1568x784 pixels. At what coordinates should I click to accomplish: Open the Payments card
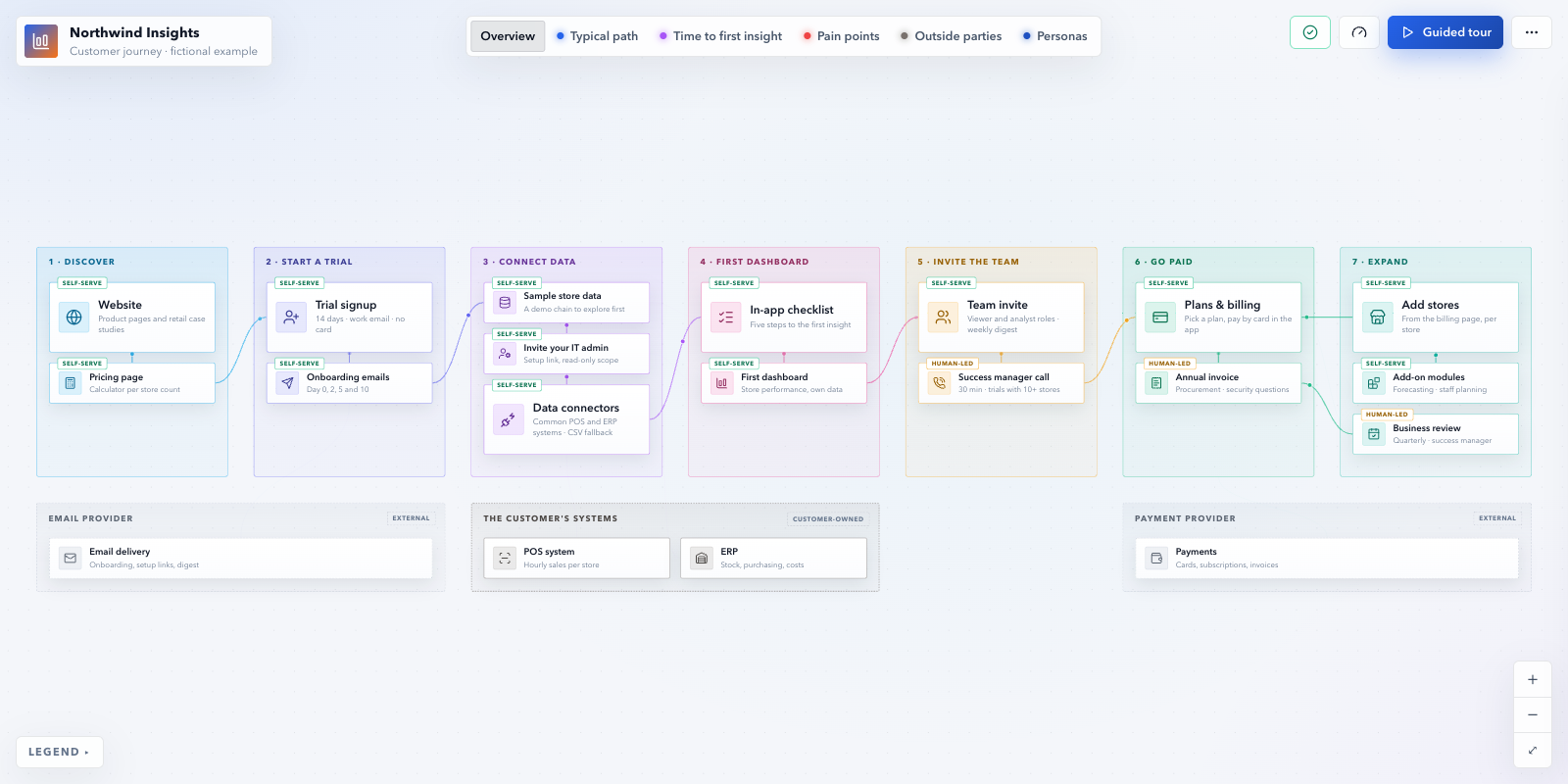1327,559
